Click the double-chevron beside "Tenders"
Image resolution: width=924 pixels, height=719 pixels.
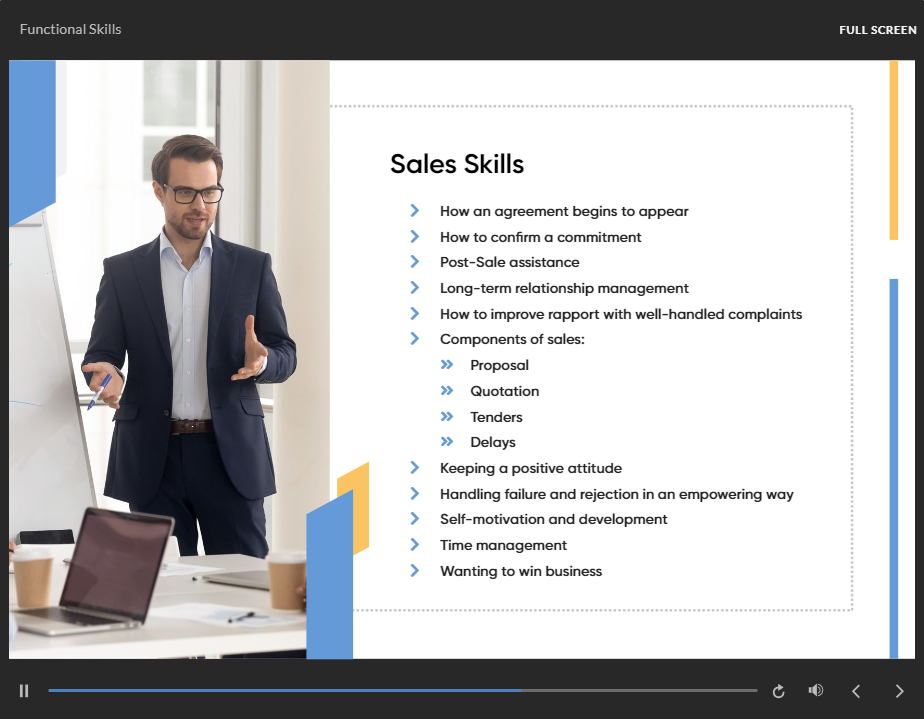[447, 416]
